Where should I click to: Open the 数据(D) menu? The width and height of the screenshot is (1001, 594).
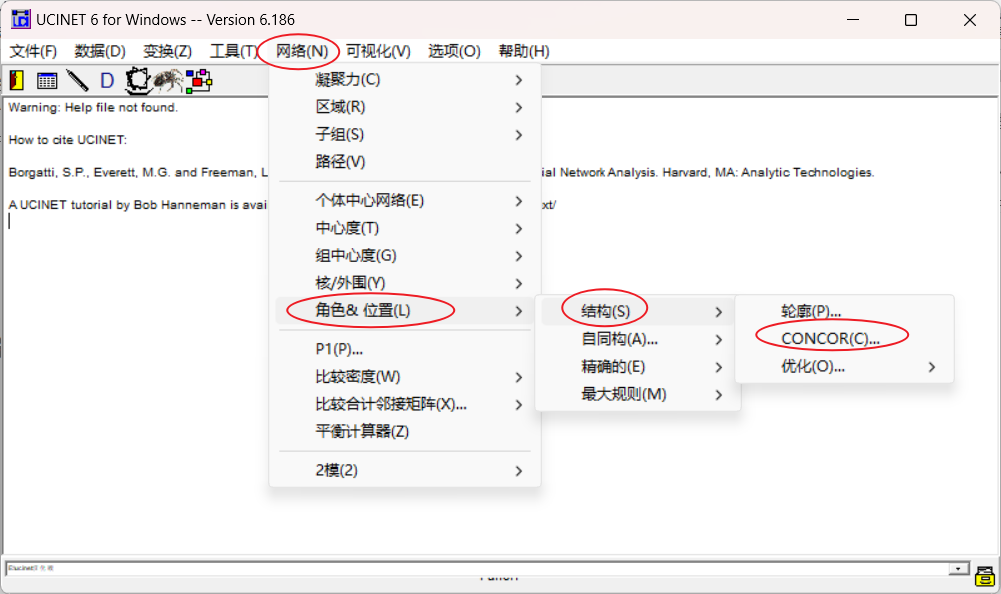pos(100,51)
